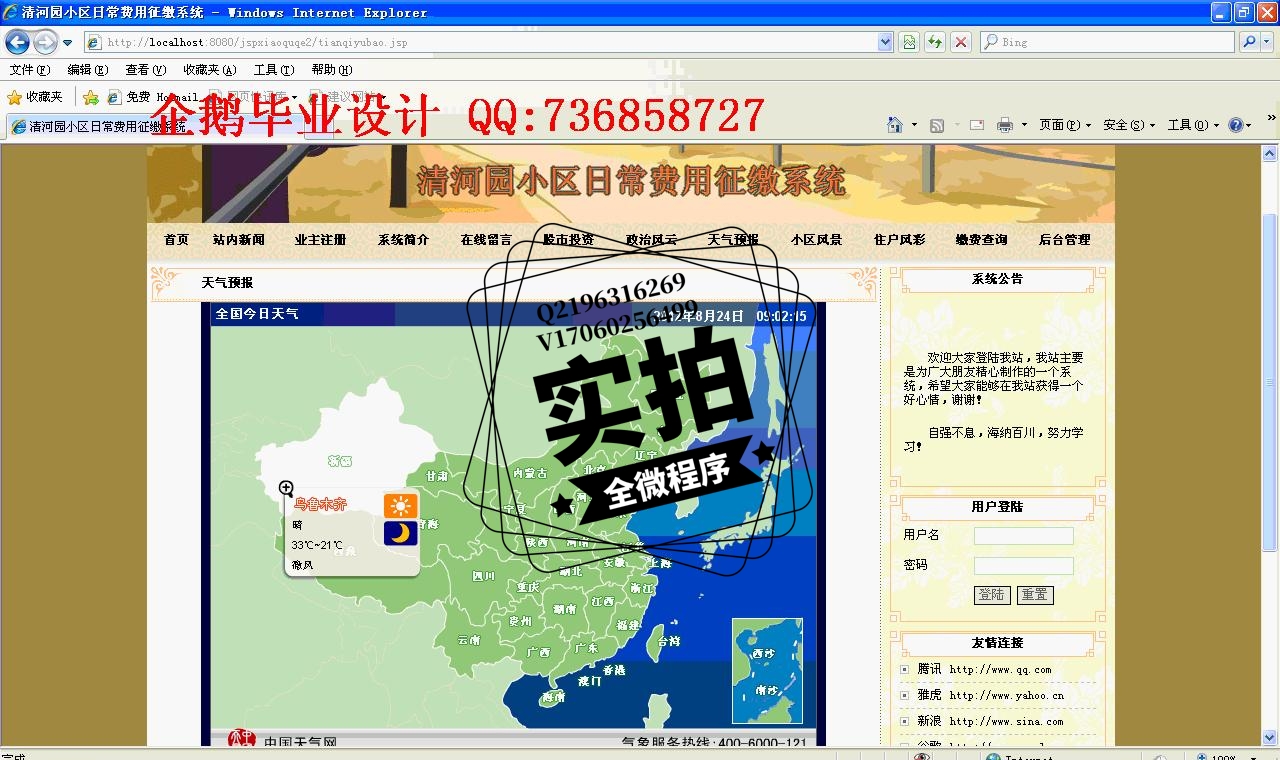This screenshot has height=760, width=1280.
Task: Click the 用户名 input field
Action: click(1023, 536)
